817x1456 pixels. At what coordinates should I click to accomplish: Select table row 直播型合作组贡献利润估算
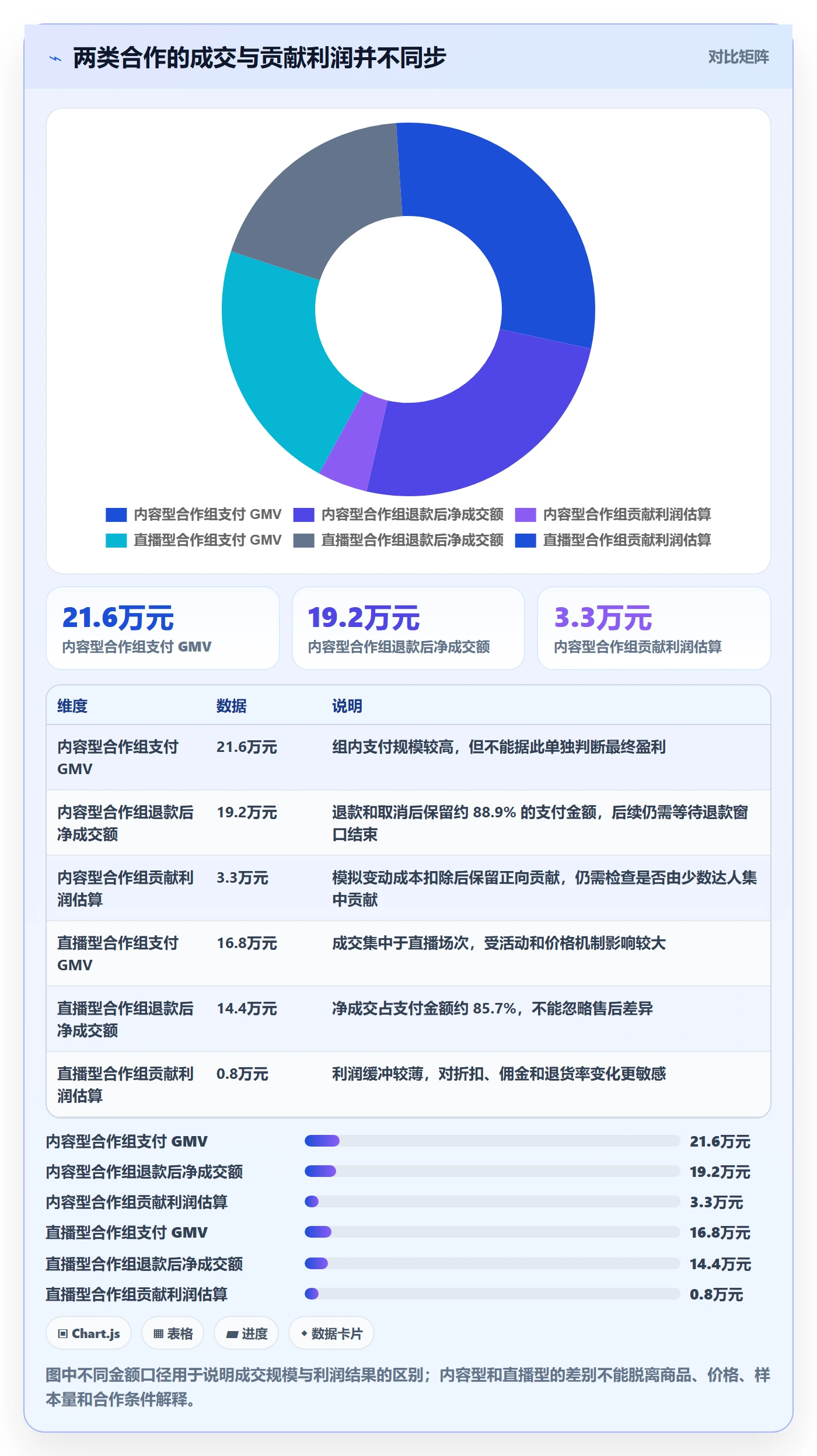pos(408,1085)
